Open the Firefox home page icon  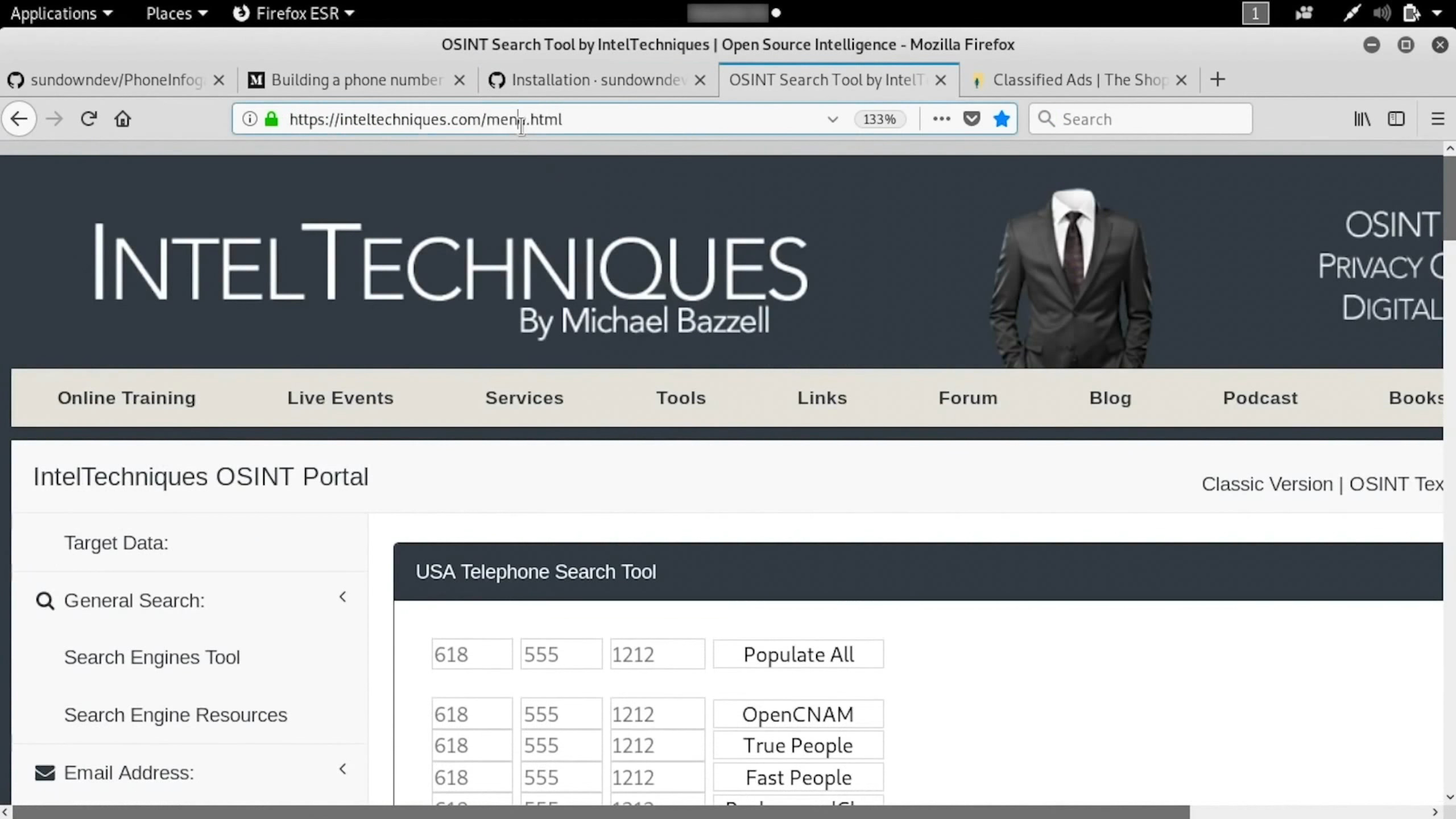(123, 119)
